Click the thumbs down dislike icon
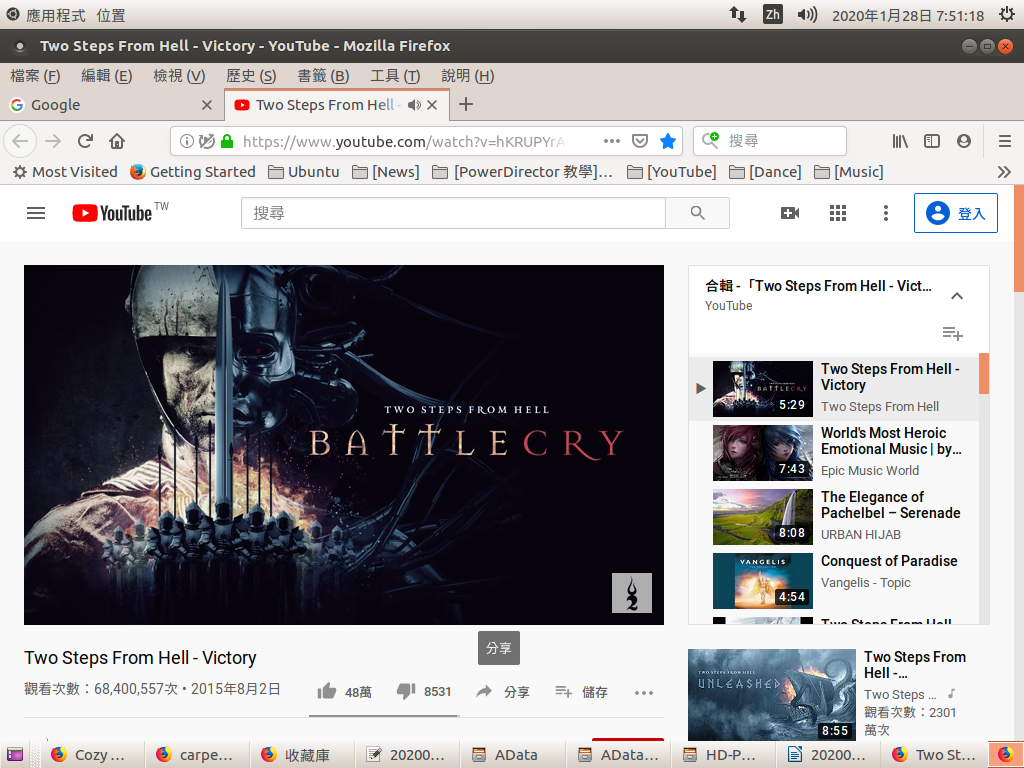This screenshot has height=768, width=1024. [x=406, y=691]
